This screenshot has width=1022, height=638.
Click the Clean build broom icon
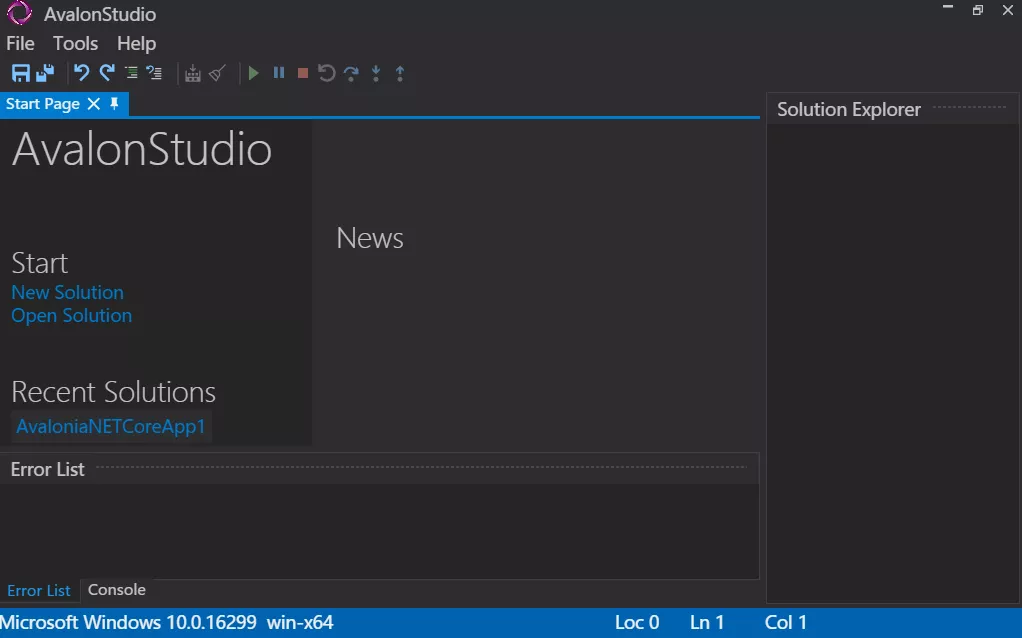click(217, 73)
